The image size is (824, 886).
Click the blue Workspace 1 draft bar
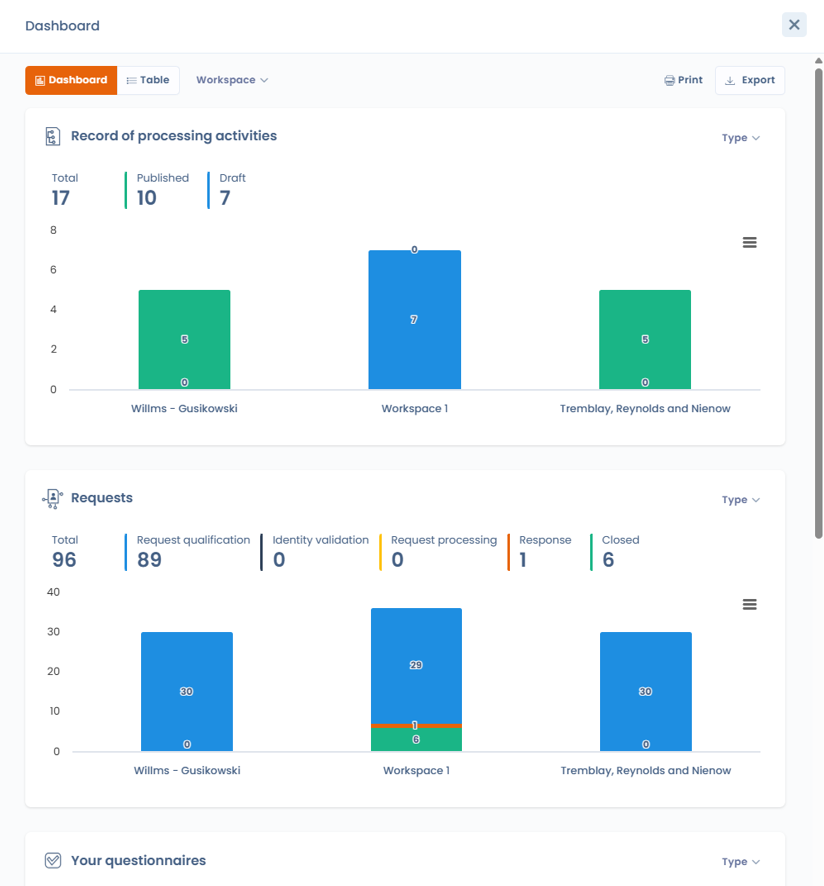(415, 320)
